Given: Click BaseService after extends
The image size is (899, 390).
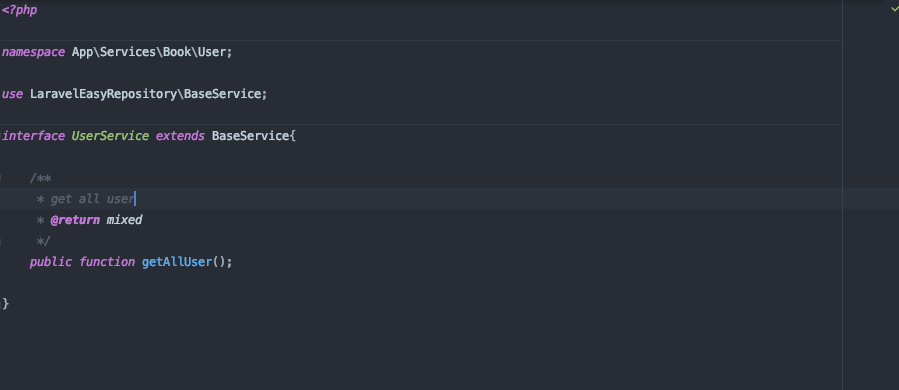Looking at the screenshot, I should (x=250, y=136).
